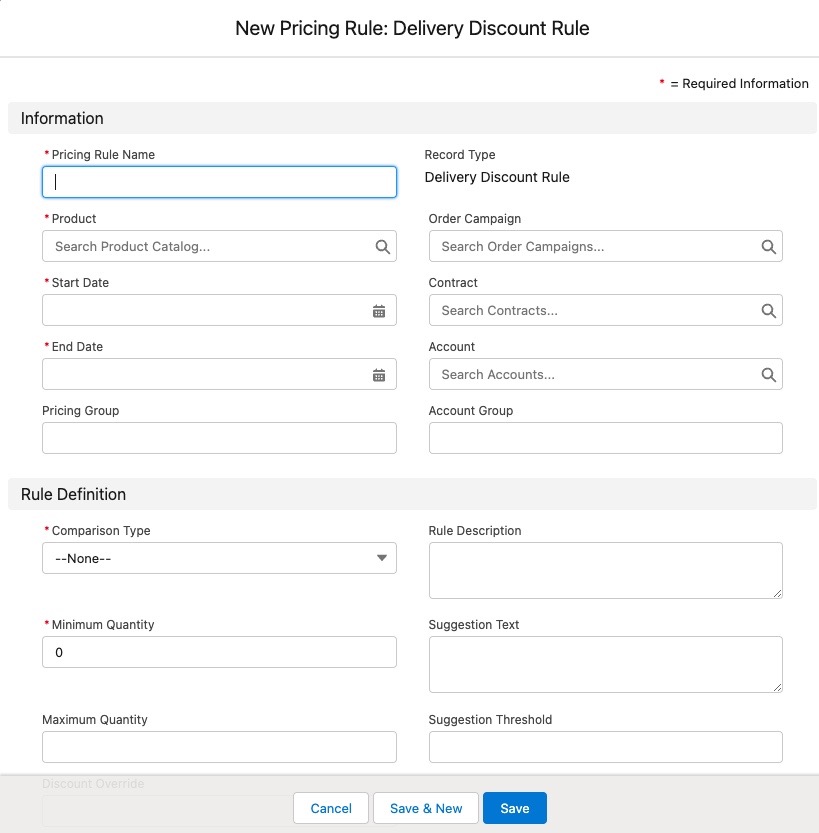Click into the Account Group field

(x=605, y=438)
